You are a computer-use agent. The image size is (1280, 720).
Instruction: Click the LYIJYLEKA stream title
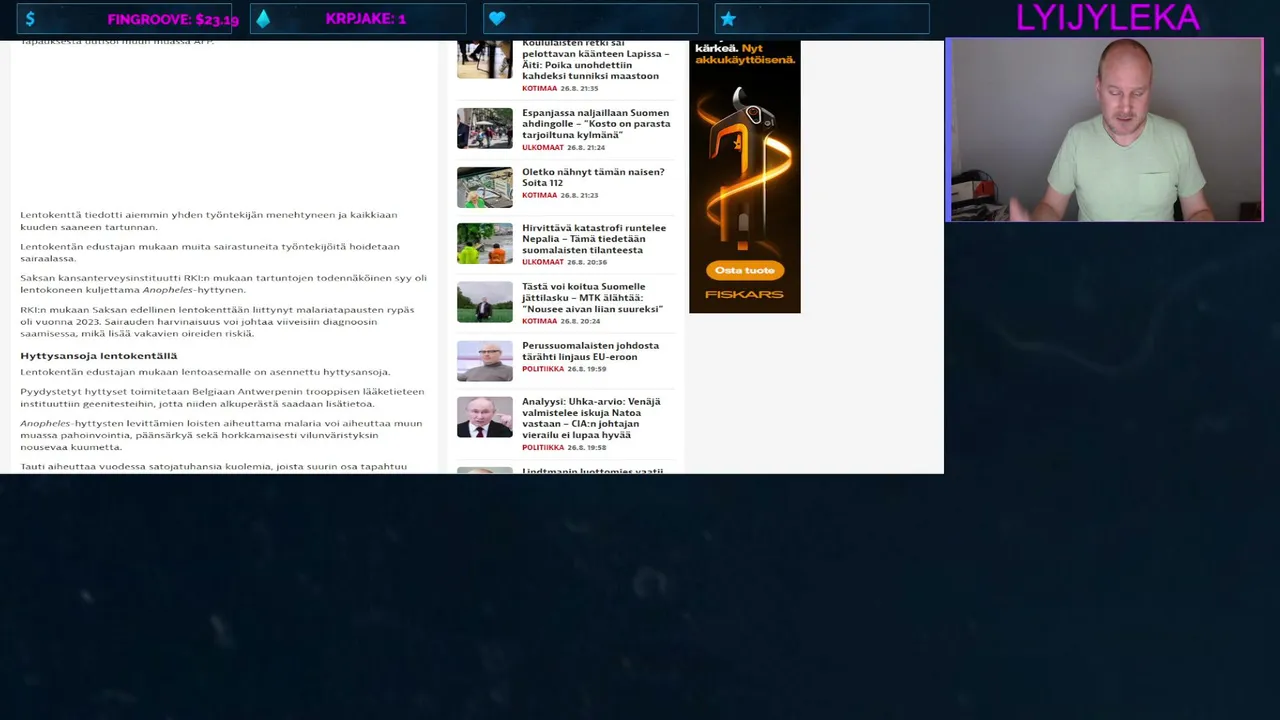coord(1107,17)
